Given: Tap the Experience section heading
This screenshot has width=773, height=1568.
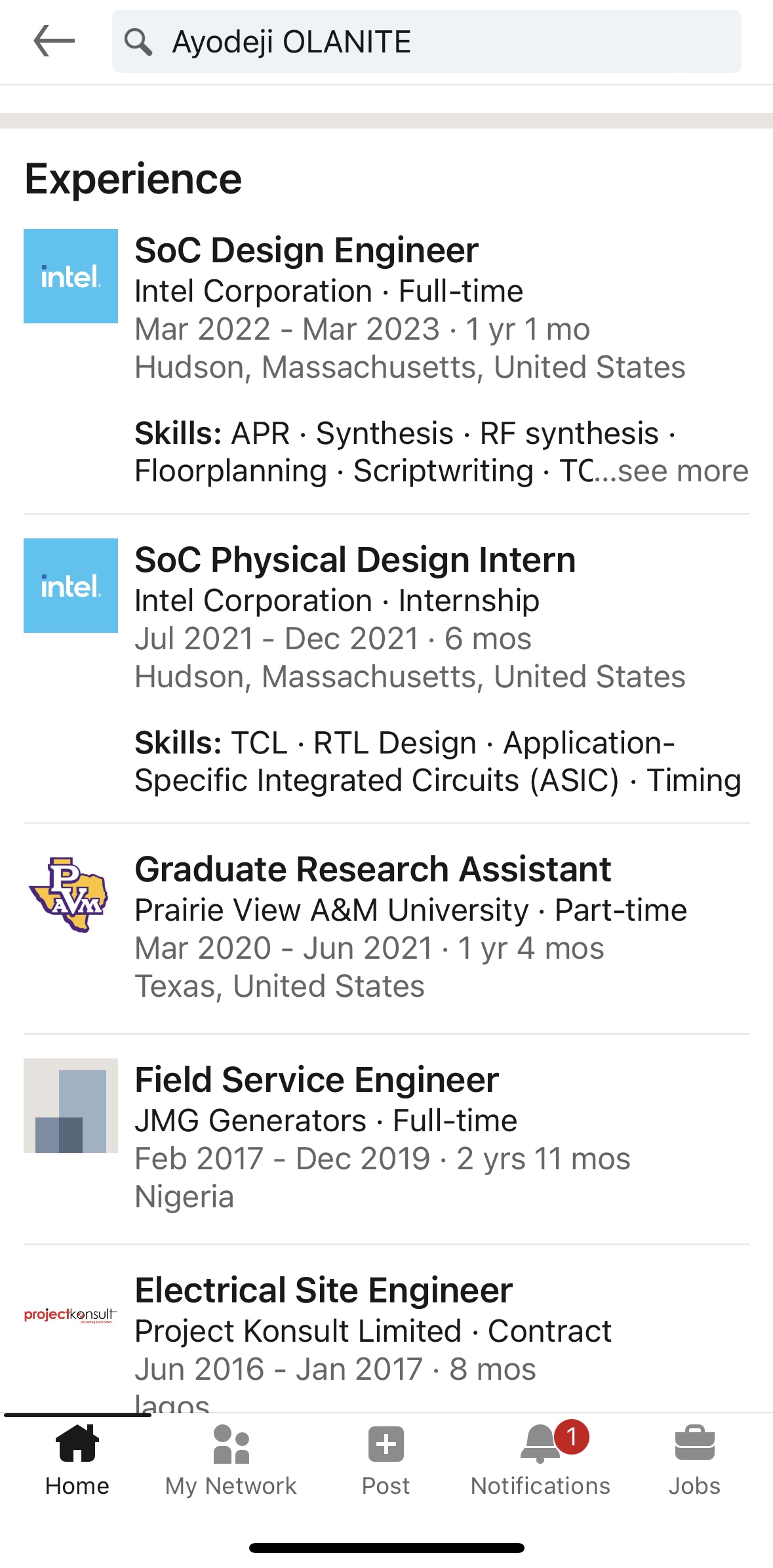Looking at the screenshot, I should [x=133, y=179].
